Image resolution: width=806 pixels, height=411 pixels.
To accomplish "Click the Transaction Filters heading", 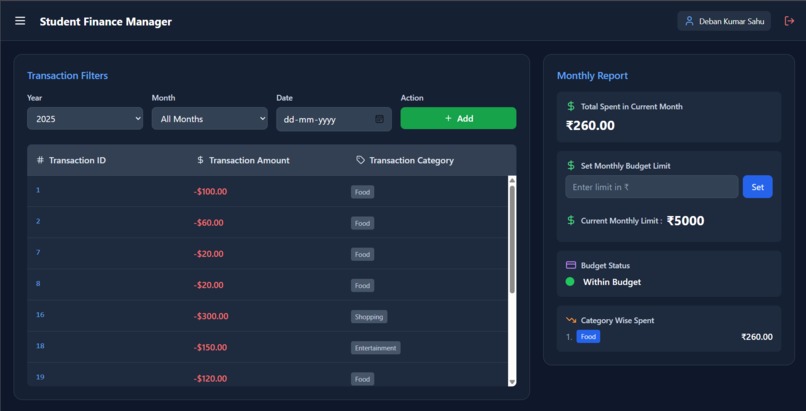I will click(x=67, y=76).
